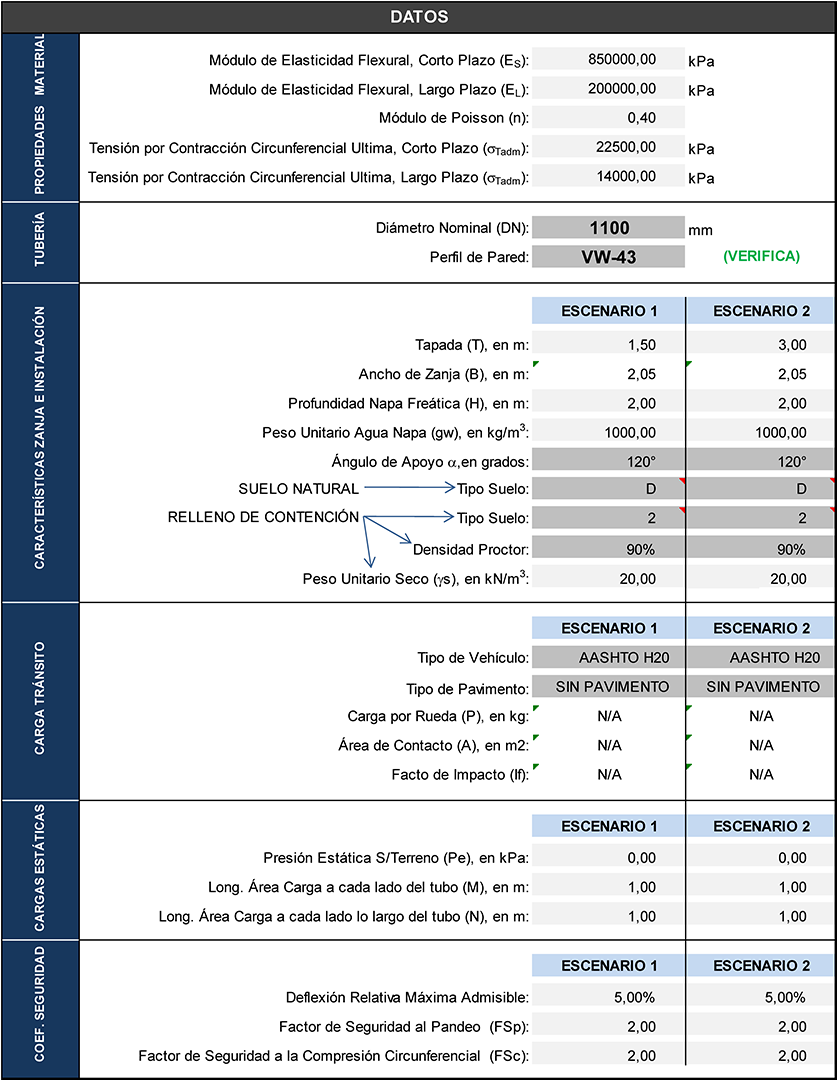837x1080 pixels.
Task: Click the Tipo de Vehículo cell for Escenario 1
Action: [608, 658]
